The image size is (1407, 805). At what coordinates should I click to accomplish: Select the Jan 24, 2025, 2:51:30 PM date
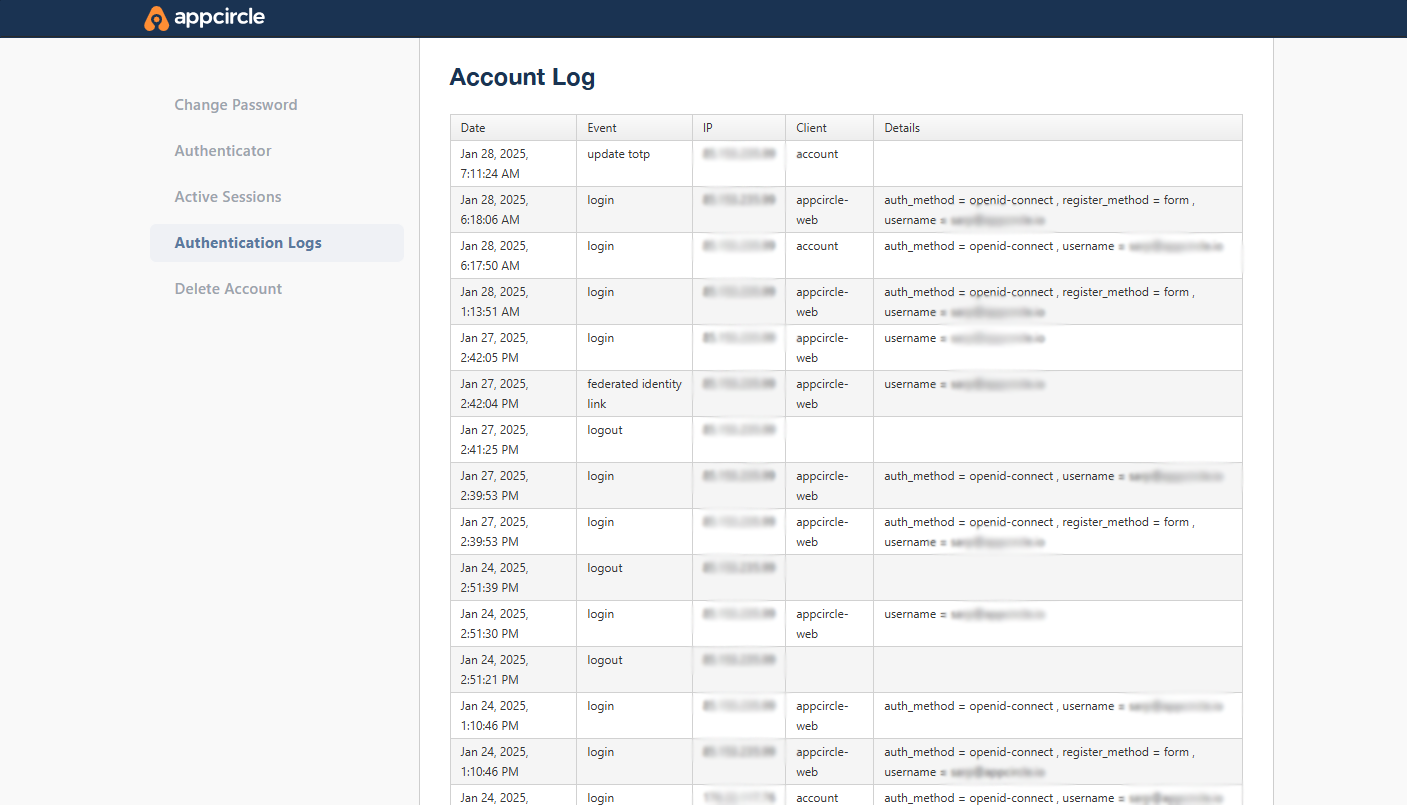(x=495, y=624)
